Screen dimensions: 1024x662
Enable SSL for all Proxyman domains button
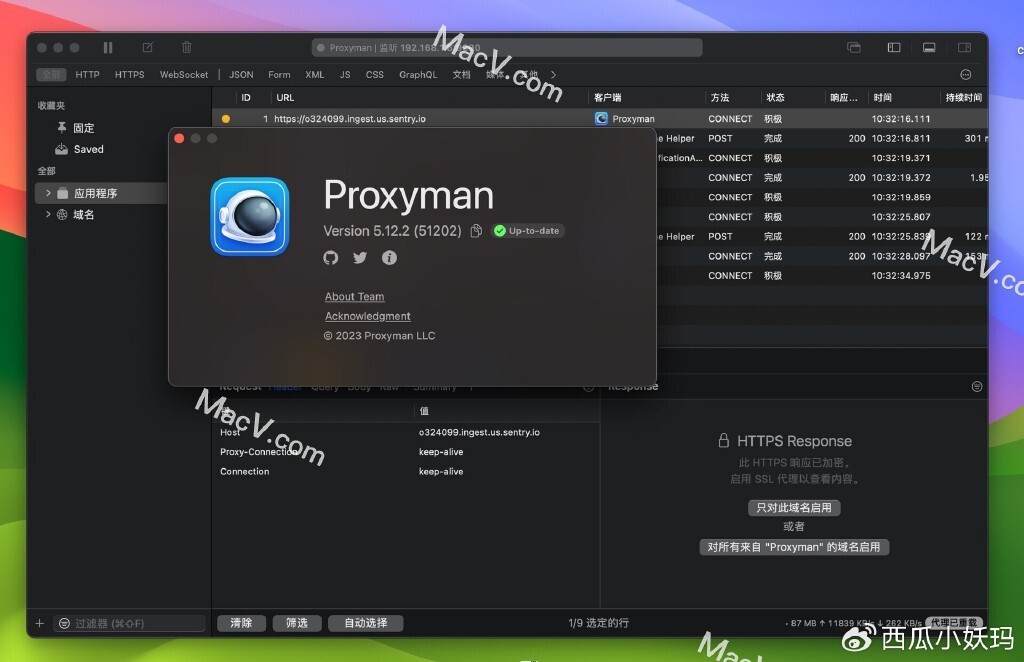click(793, 547)
